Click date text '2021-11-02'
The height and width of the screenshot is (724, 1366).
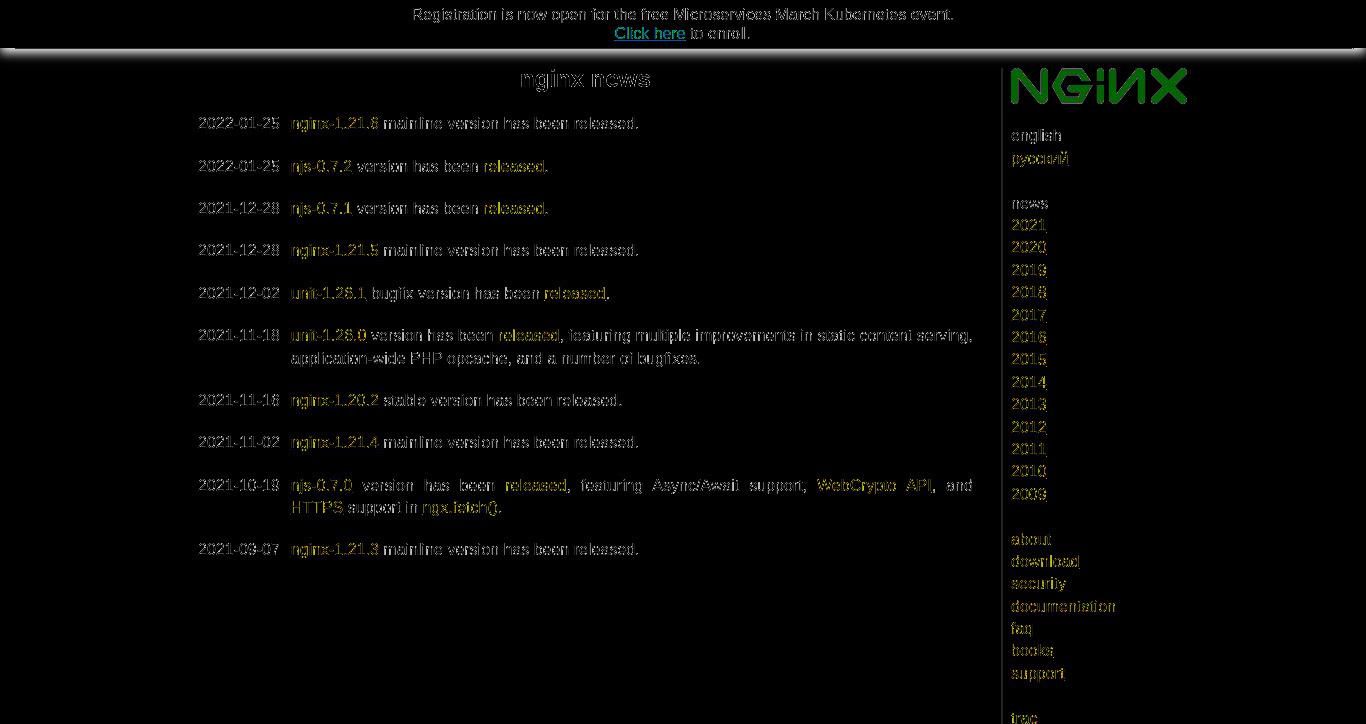[x=239, y=442]
